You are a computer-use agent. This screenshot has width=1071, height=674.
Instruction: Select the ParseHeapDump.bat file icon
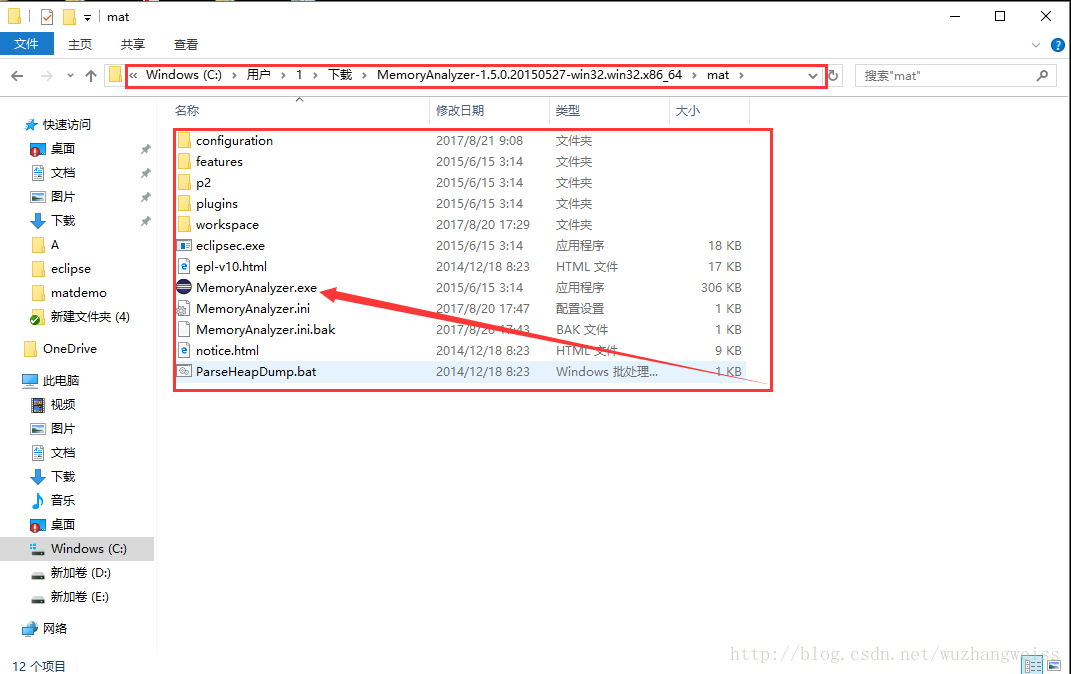tap(184, 371)
